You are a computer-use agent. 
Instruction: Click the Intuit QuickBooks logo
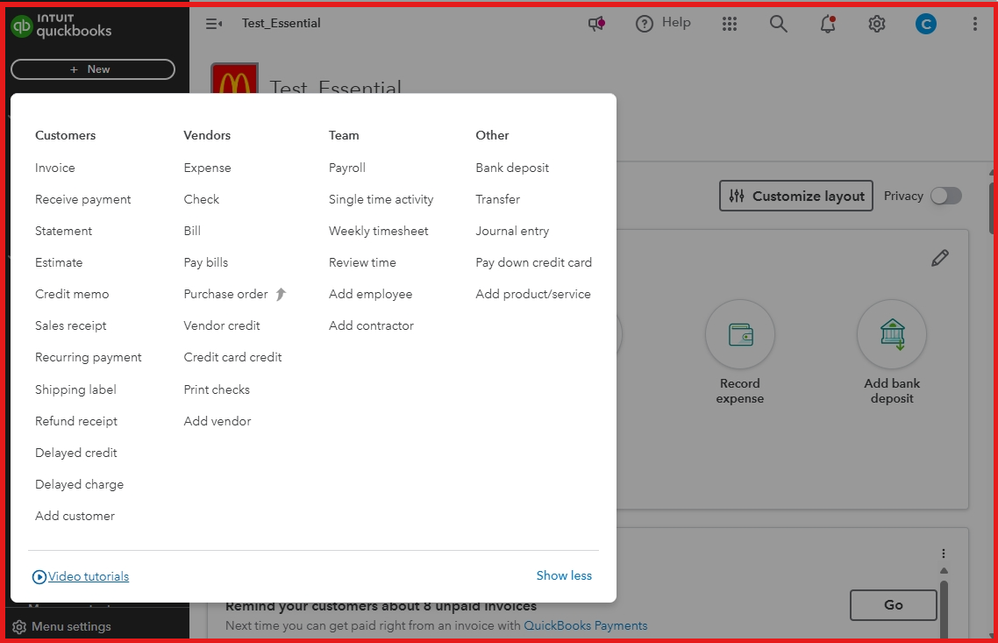(61, 26)
